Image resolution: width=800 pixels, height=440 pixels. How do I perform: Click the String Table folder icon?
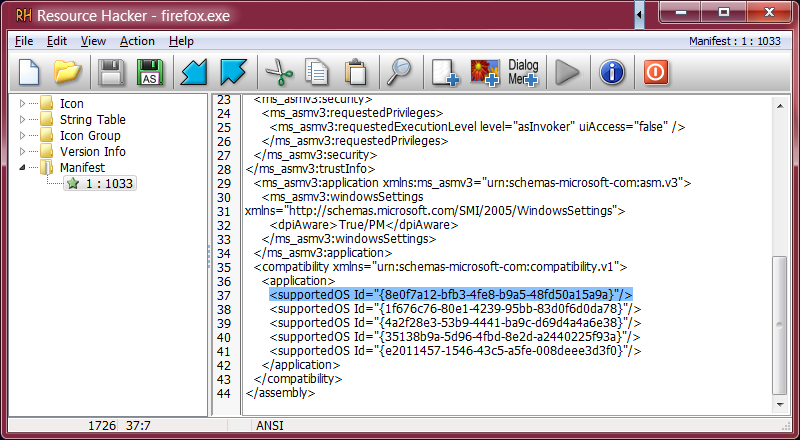coord(47,119)
